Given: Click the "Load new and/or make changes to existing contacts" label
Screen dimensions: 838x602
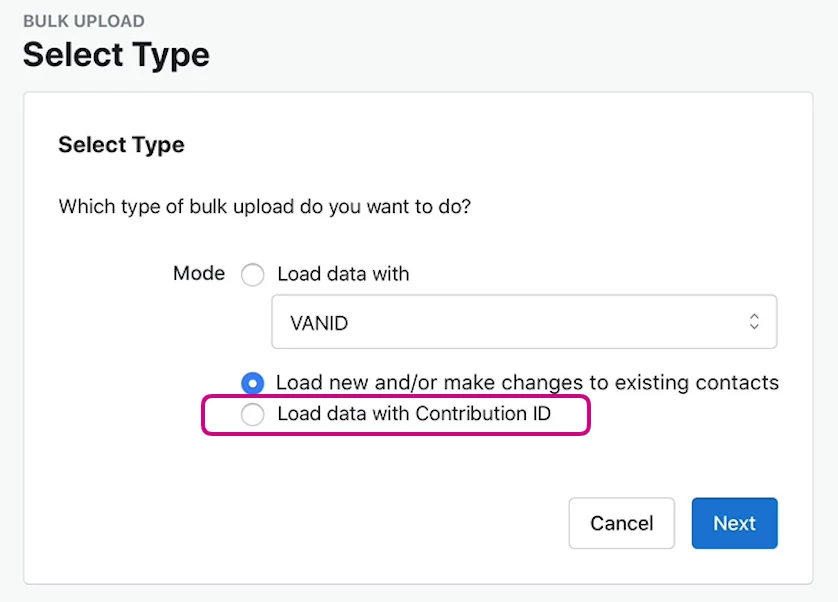Looking at the screenshot, I should (x=527, y=383).
